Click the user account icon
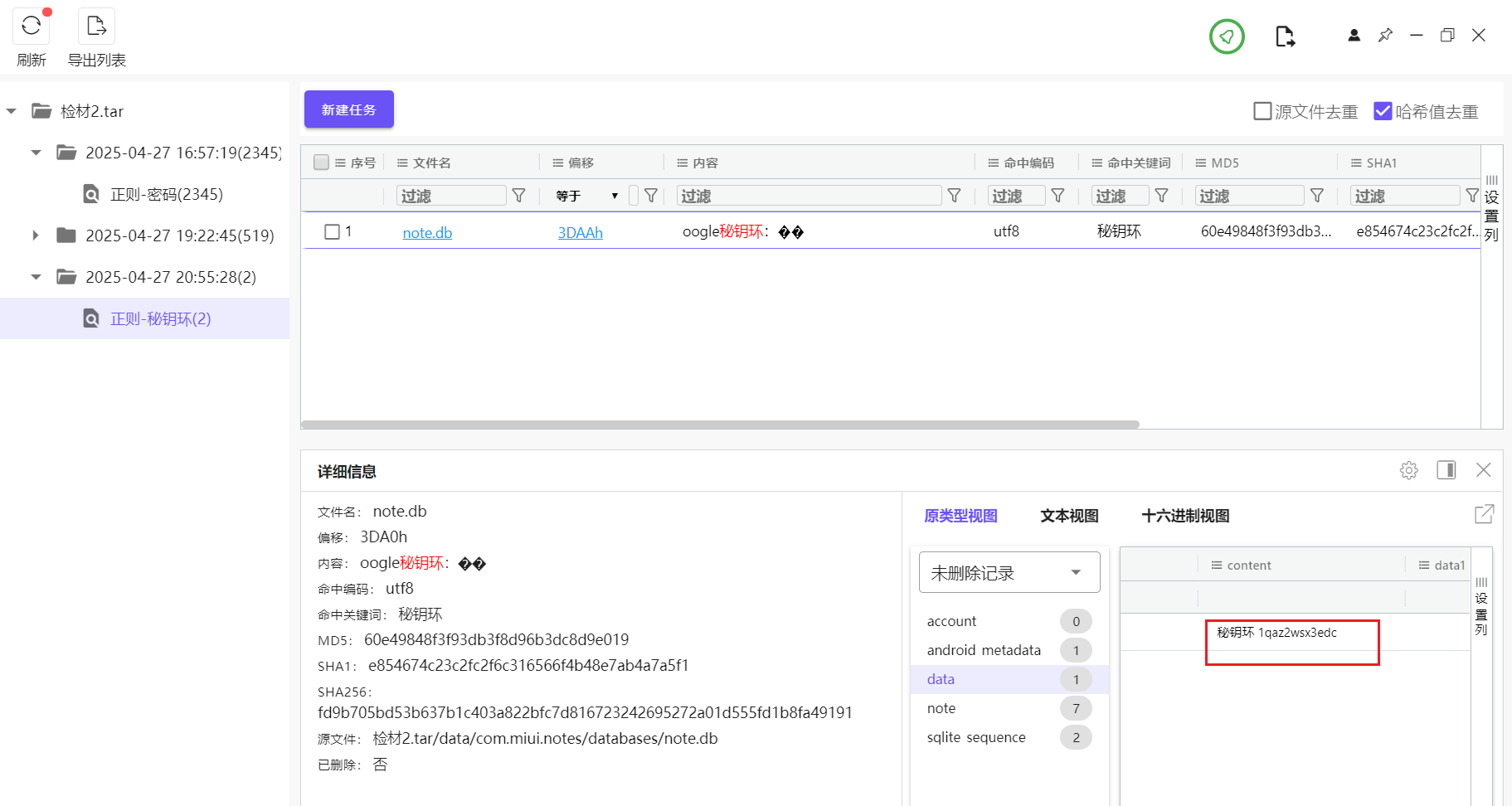Image resolution: width=1512 pixels, height=806 pixels. click(1354, 36)
